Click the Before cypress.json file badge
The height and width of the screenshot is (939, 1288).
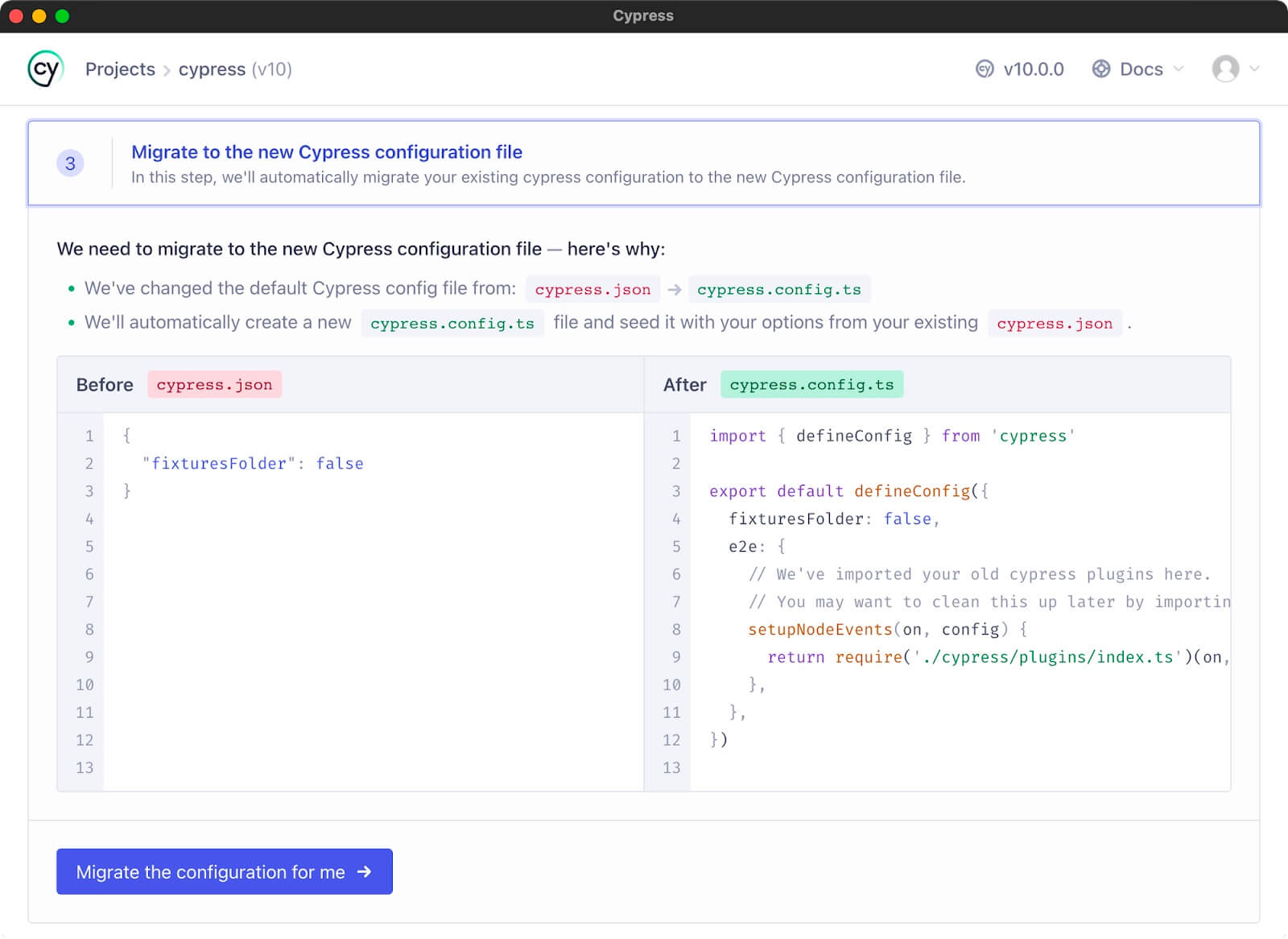[x=214, y=385]
